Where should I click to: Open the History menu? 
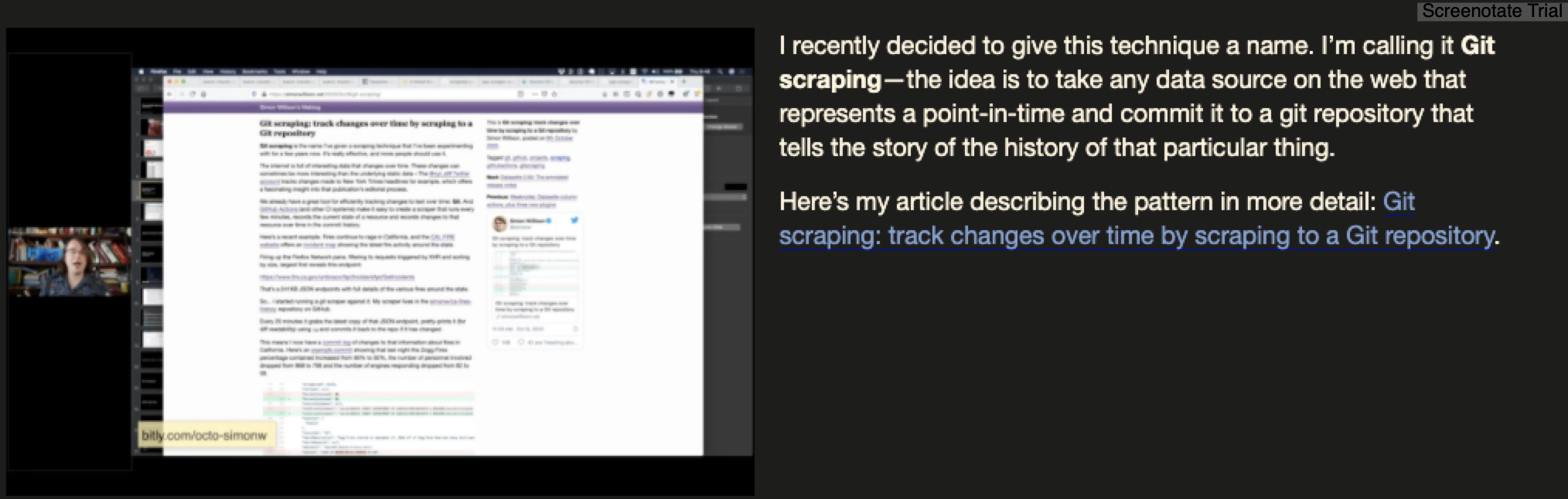(227, 71)
